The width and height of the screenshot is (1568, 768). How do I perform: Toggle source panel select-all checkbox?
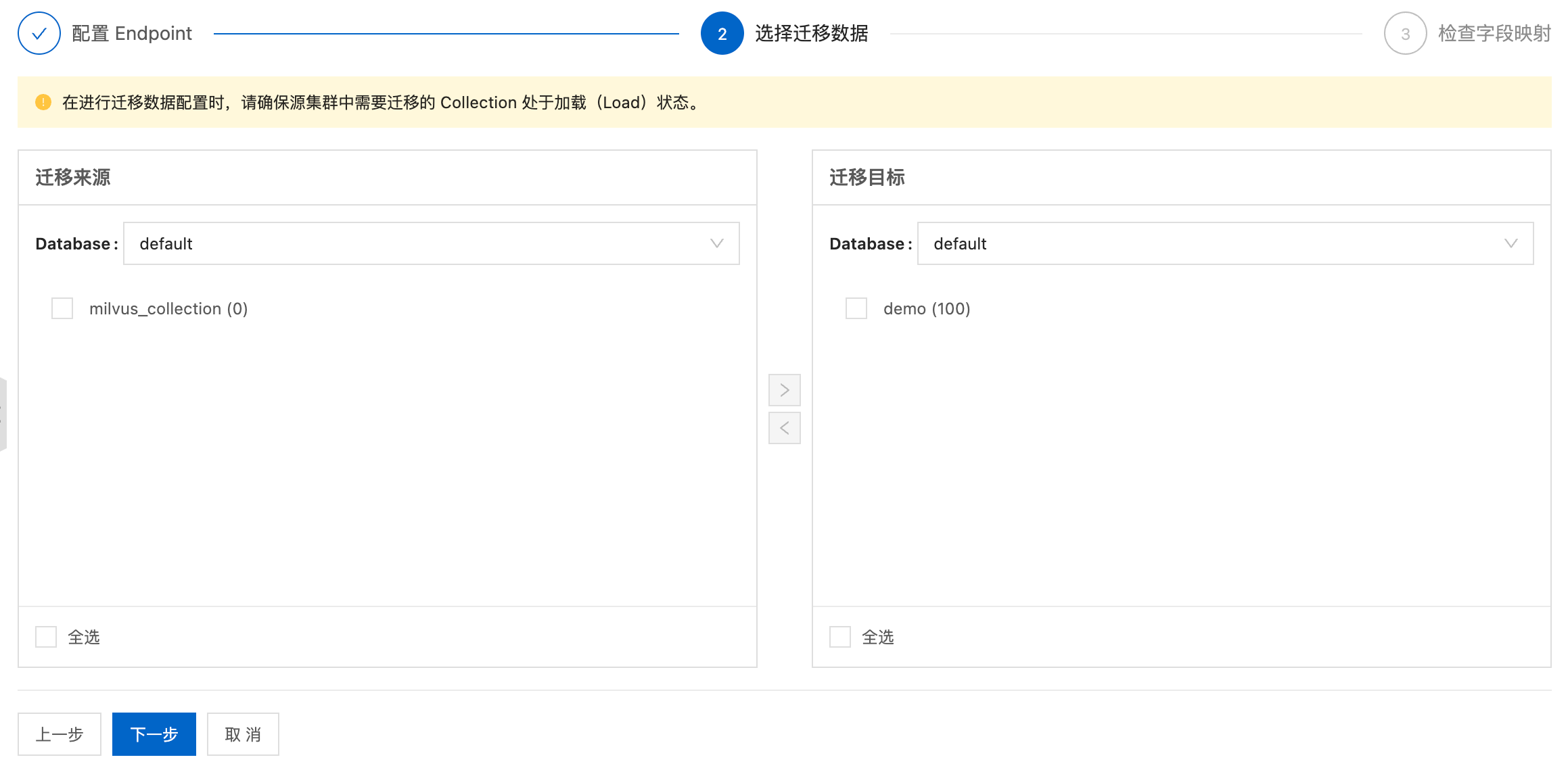pos(46,637)
